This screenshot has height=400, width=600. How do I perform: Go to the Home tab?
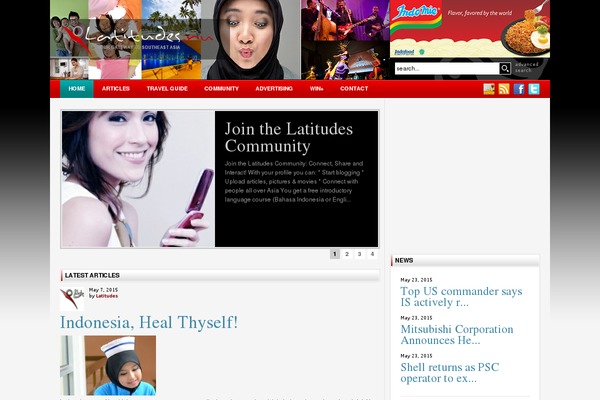[x=76, y=89]
